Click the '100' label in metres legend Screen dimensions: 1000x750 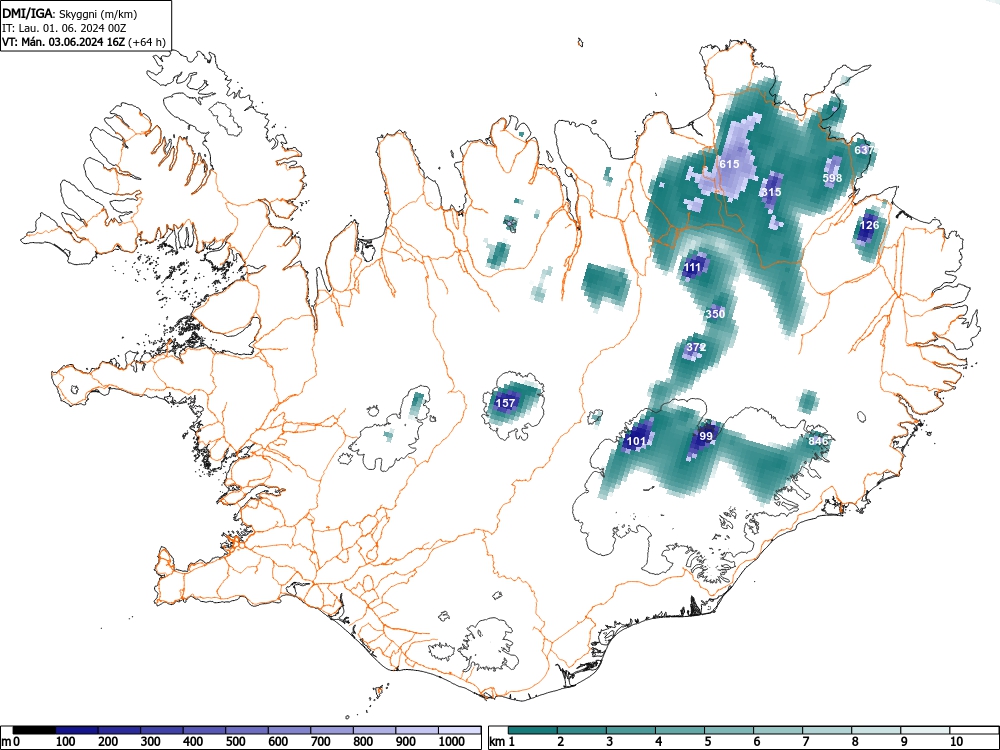point(66,741)
